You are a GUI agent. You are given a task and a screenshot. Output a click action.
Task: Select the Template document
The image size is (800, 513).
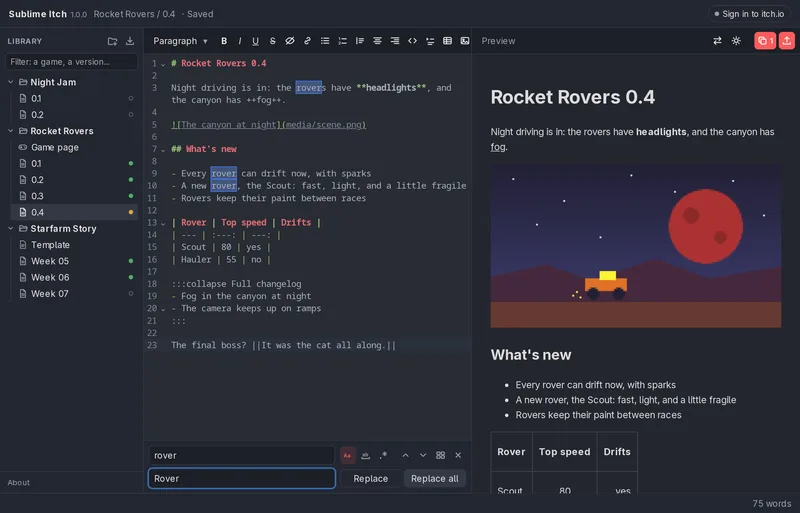(x=74, y=245)
